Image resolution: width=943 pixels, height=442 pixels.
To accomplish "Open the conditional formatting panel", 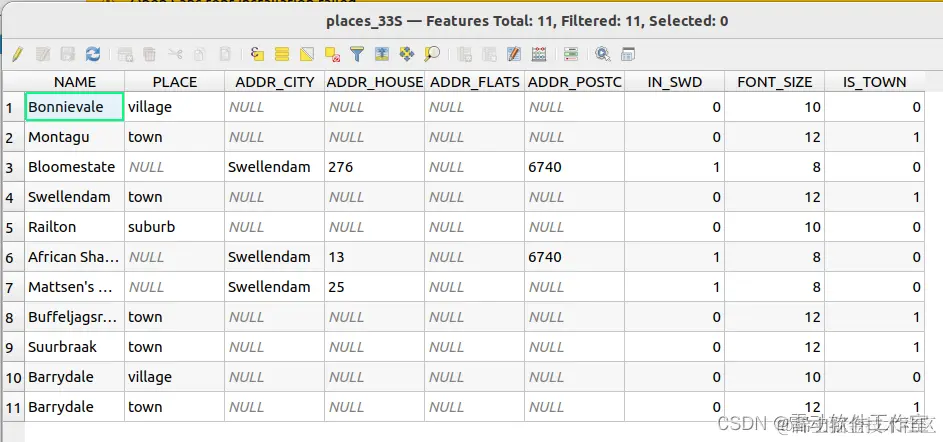I will [571, 54].
